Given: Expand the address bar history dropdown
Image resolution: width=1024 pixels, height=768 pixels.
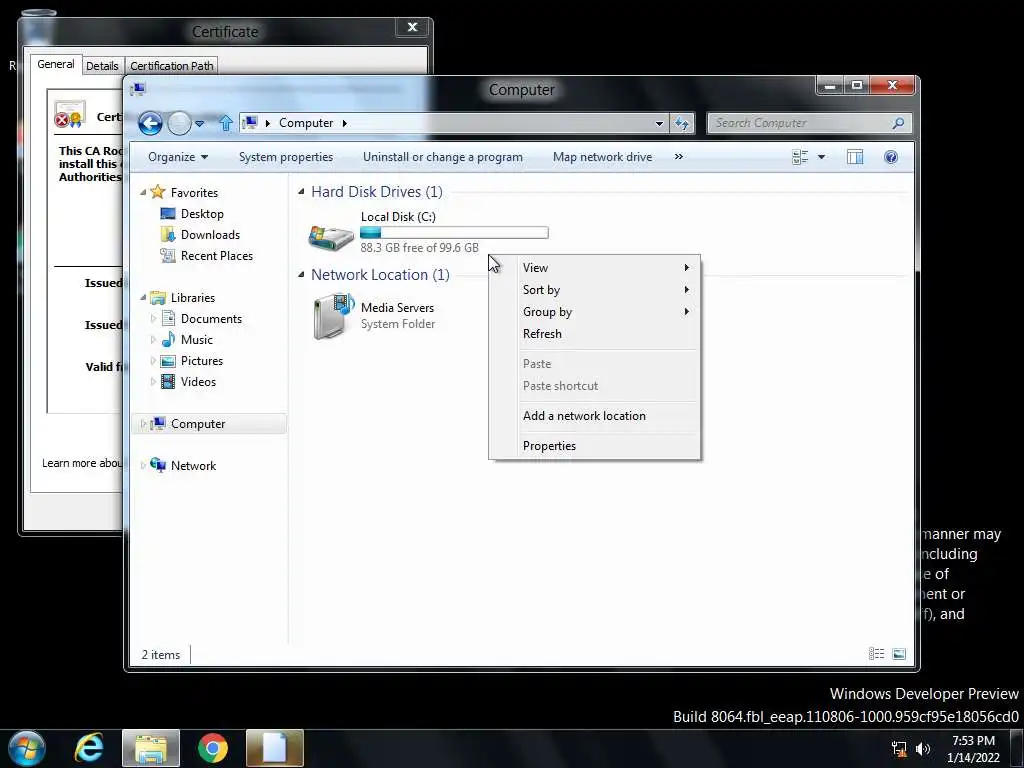Looking at the screenshot, I should (x=660, y=123).
